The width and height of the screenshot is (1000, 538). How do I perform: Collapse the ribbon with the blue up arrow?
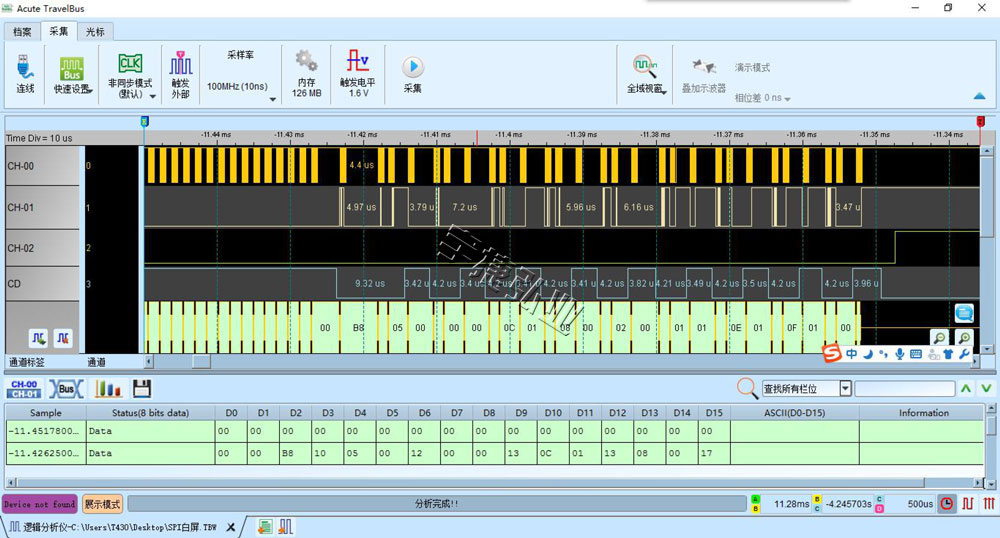tap(979, 96)
